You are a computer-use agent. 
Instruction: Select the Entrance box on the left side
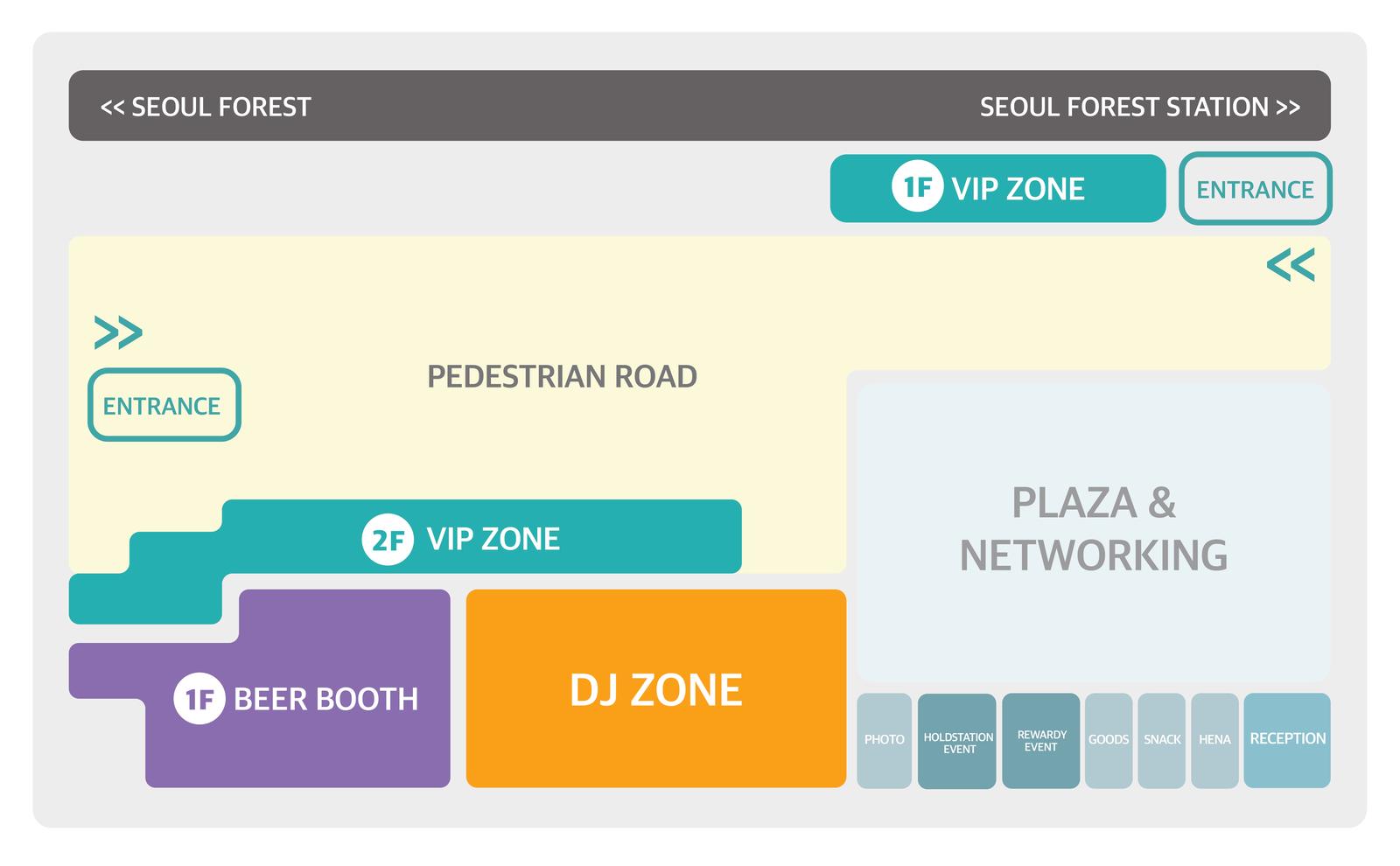164,405
